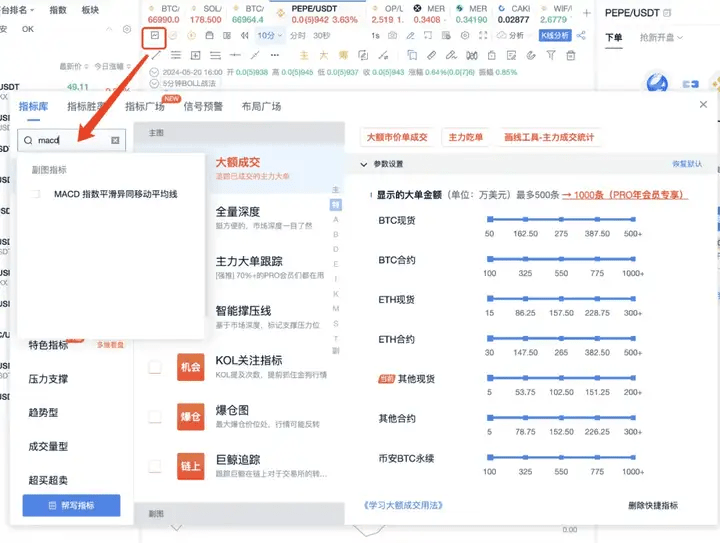Click the BTC现货 slider track
720x543 pixels.
pos(565,219)
